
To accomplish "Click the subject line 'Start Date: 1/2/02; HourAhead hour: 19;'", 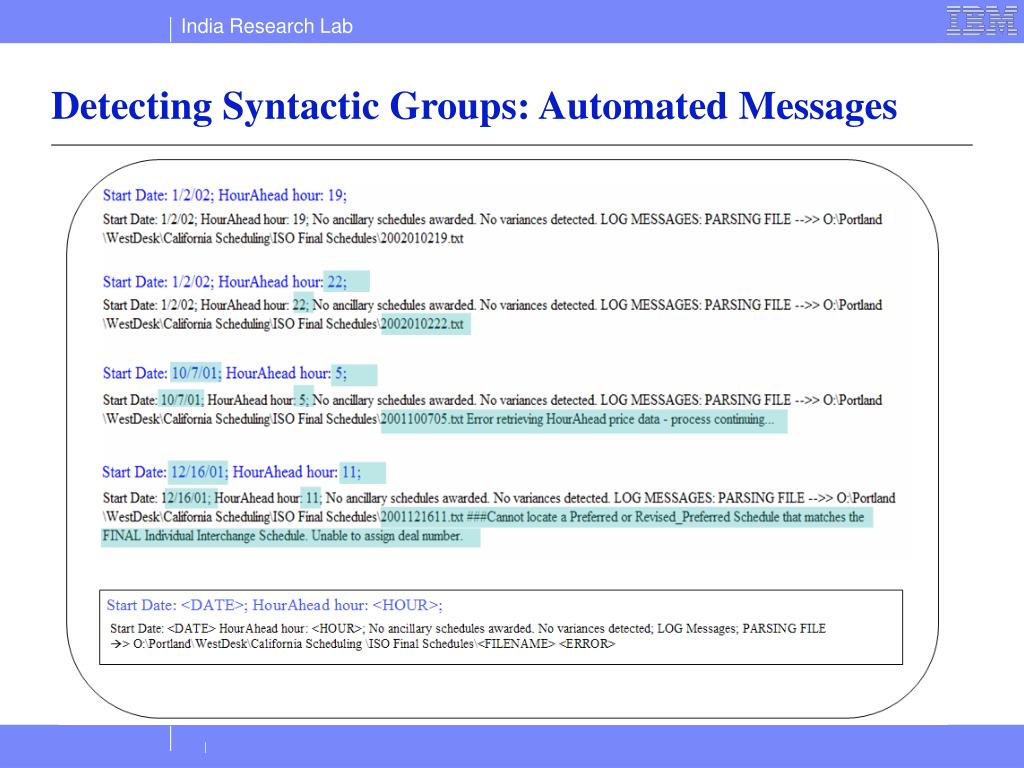I will coord(225,195).
